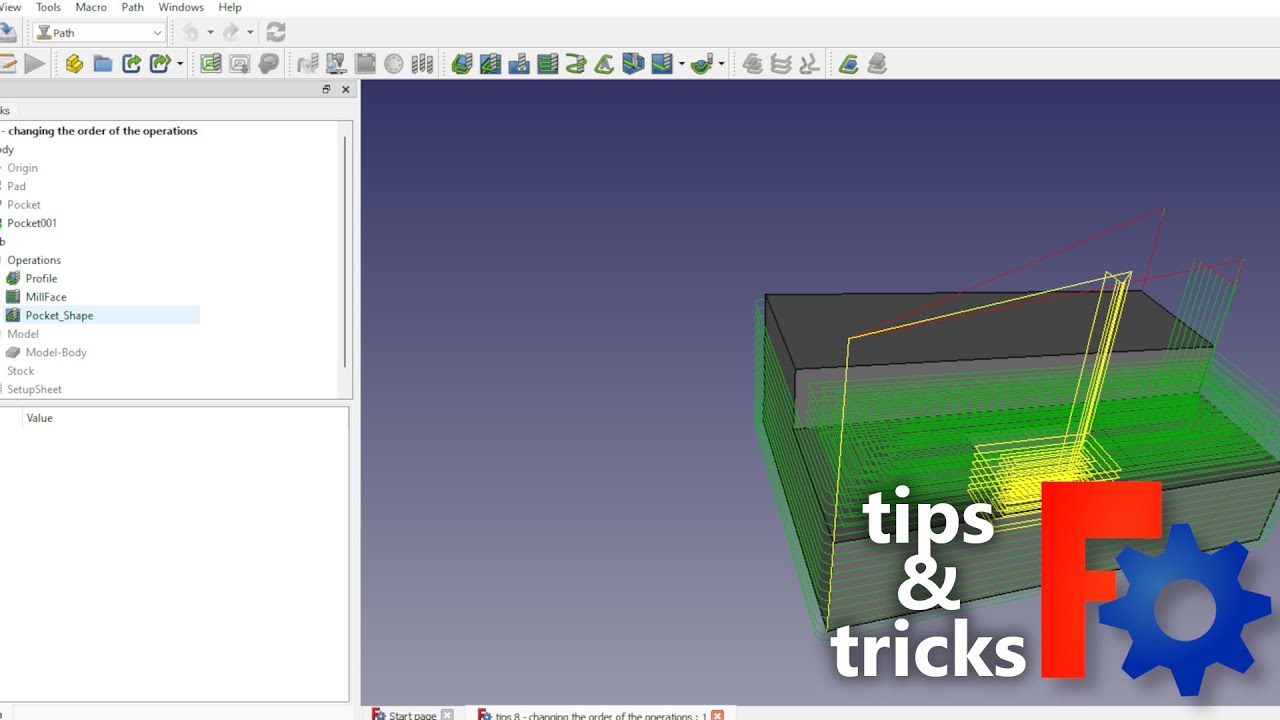1280x720 pixels.
Task: Select the Pocket_Shape operation in tree
Action: click(x=59, y=316)
